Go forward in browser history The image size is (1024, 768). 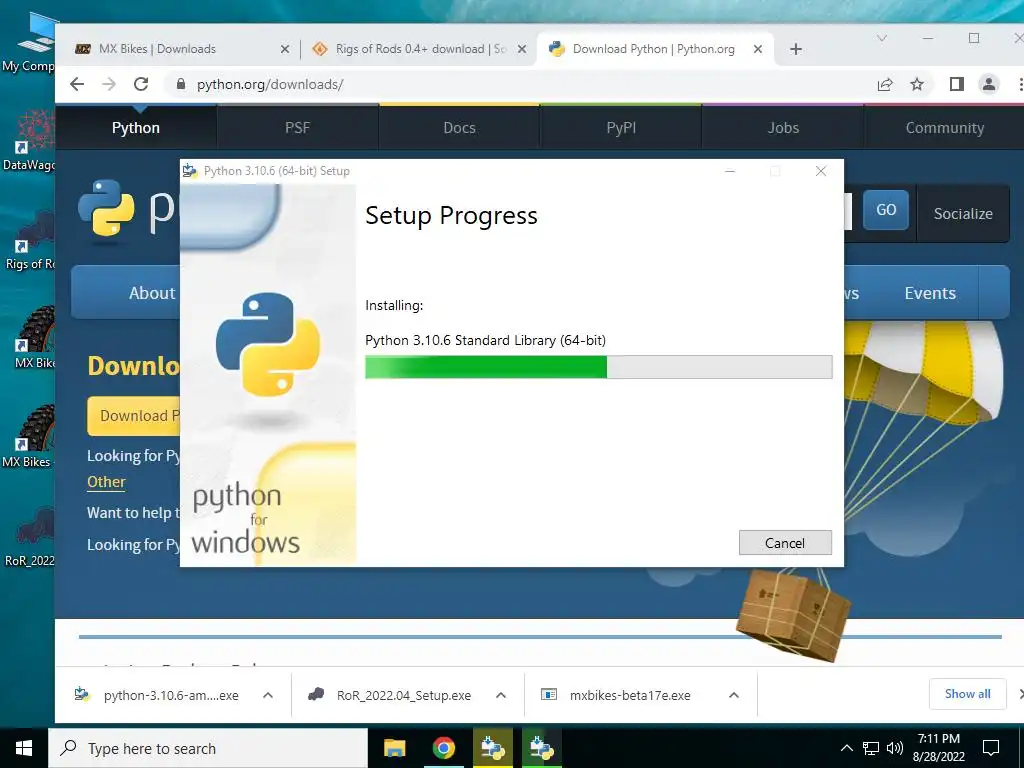(109, 84)
